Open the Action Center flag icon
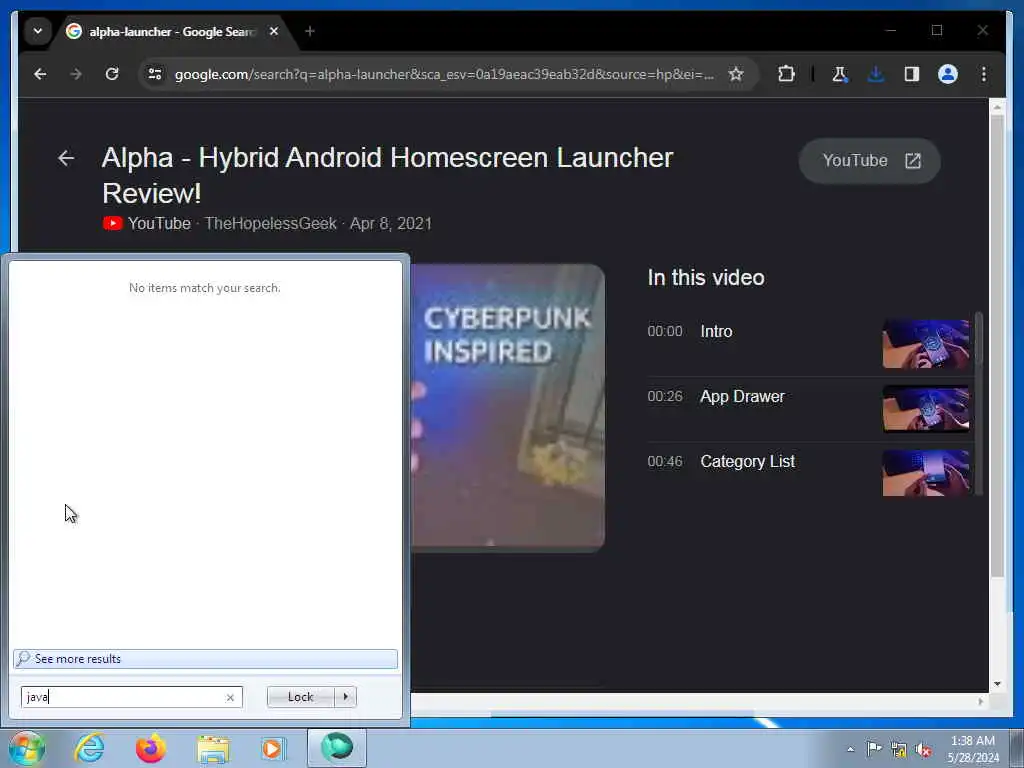The height and width of the screenshot is (768, 1024). [874, 749]
